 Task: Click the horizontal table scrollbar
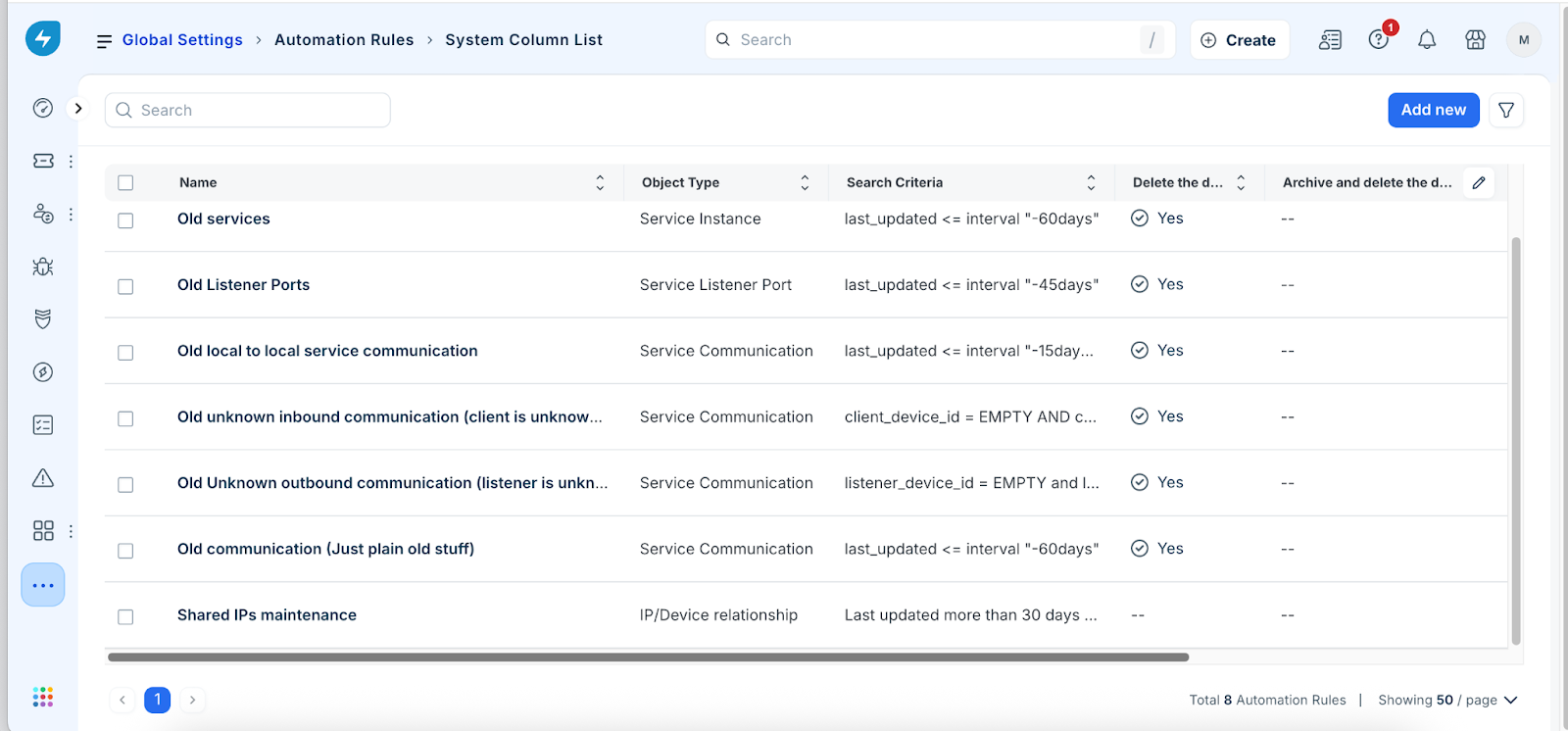click(648, 658)
